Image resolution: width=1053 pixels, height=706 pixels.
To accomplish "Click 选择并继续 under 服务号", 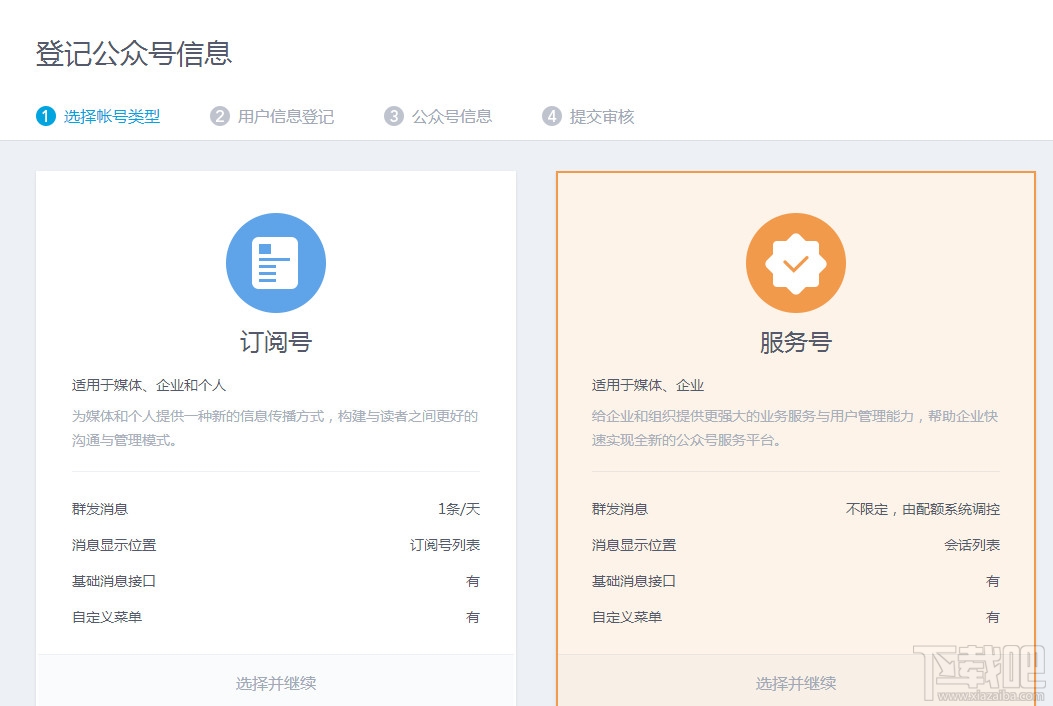I will tap(795, 683).
